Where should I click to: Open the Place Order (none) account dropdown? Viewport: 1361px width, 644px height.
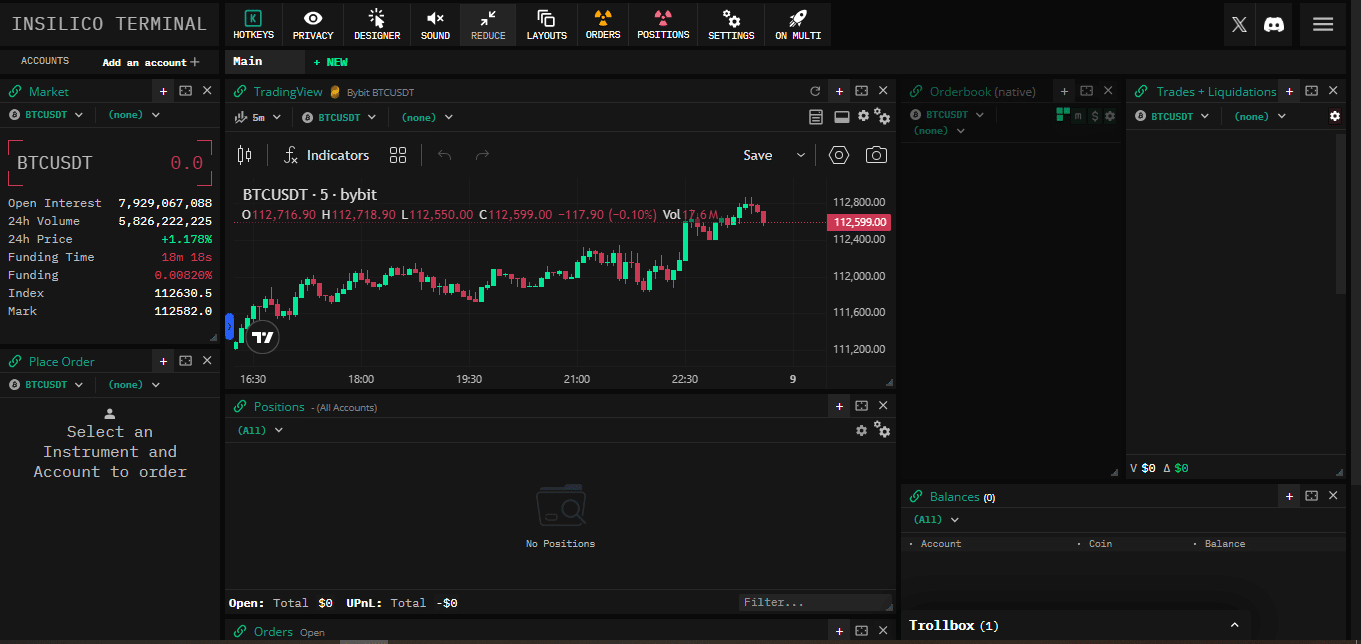(x=134, y=384)
